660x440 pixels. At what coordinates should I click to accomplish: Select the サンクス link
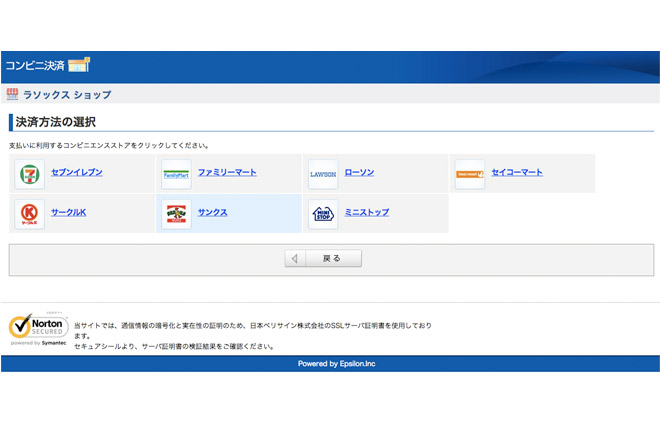[213, 212]
